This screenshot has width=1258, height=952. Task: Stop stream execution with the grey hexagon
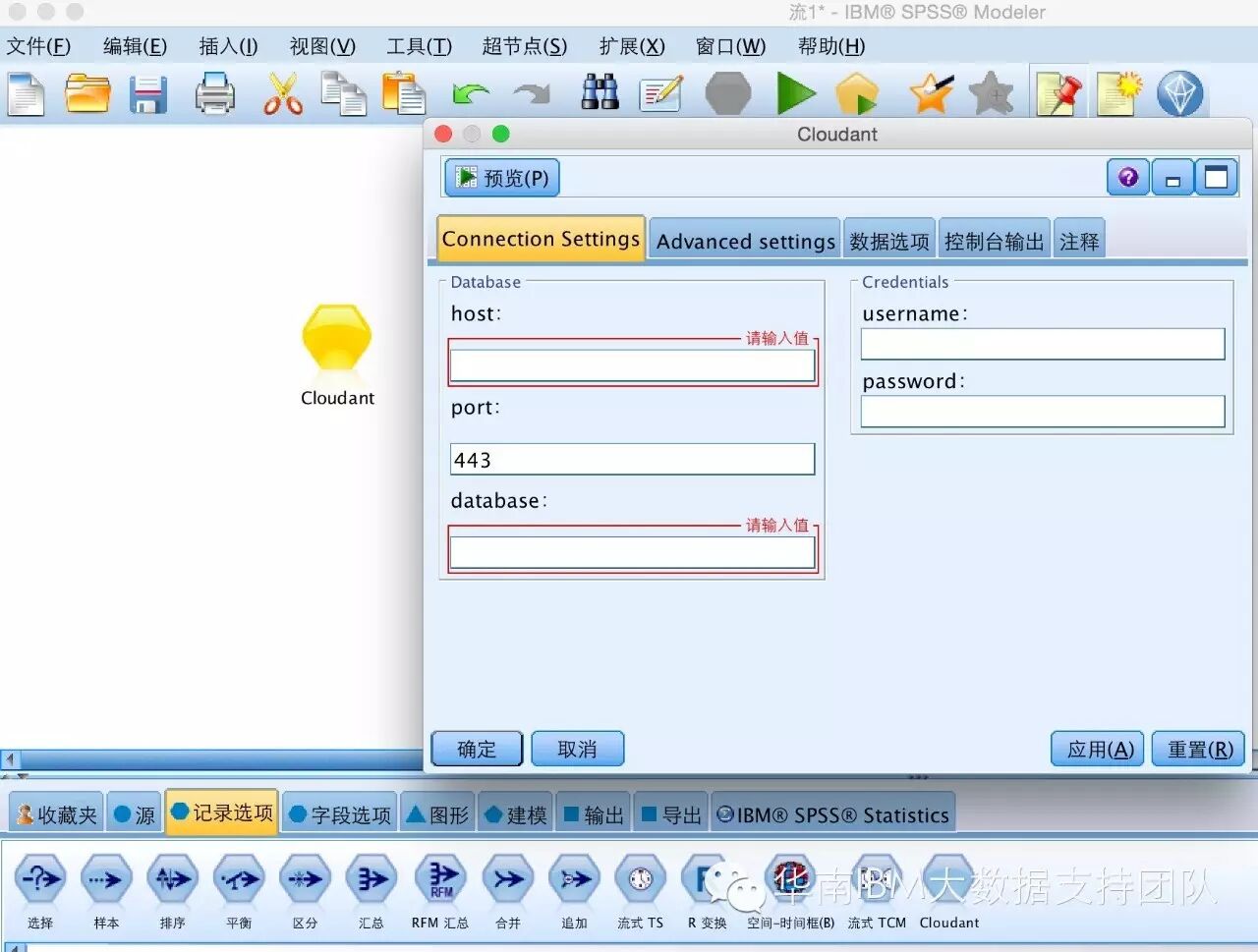click(x=728, y=94)
